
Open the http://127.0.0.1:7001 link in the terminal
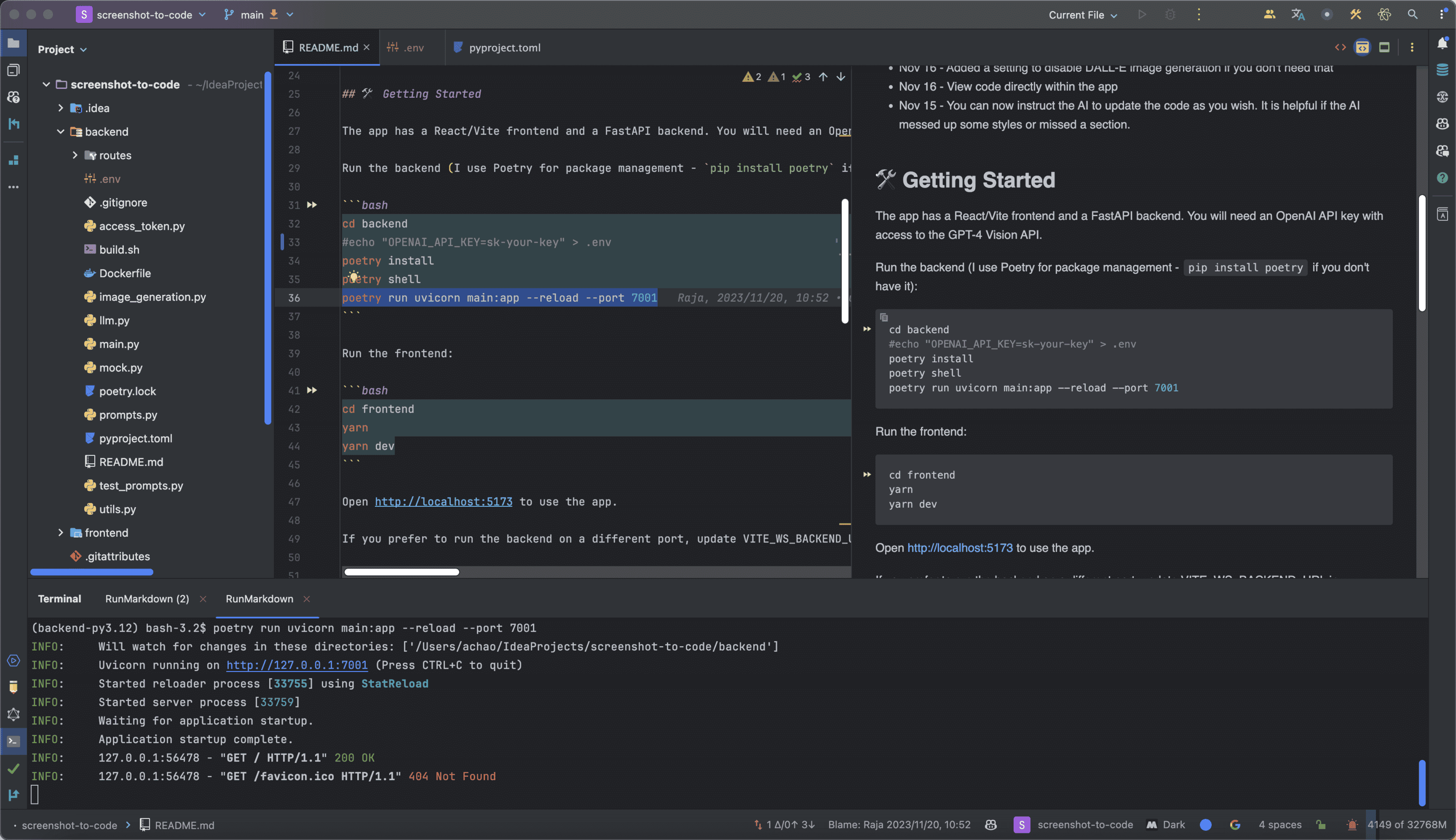pos(297,665)
